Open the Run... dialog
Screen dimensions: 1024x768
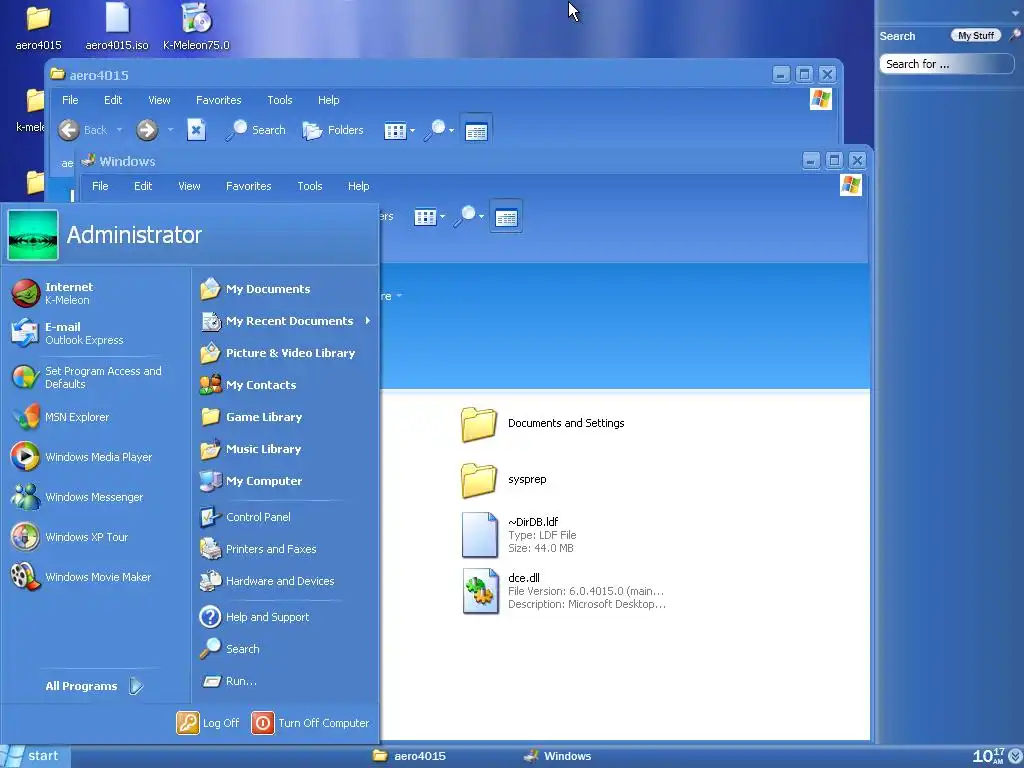pos(229,680)
